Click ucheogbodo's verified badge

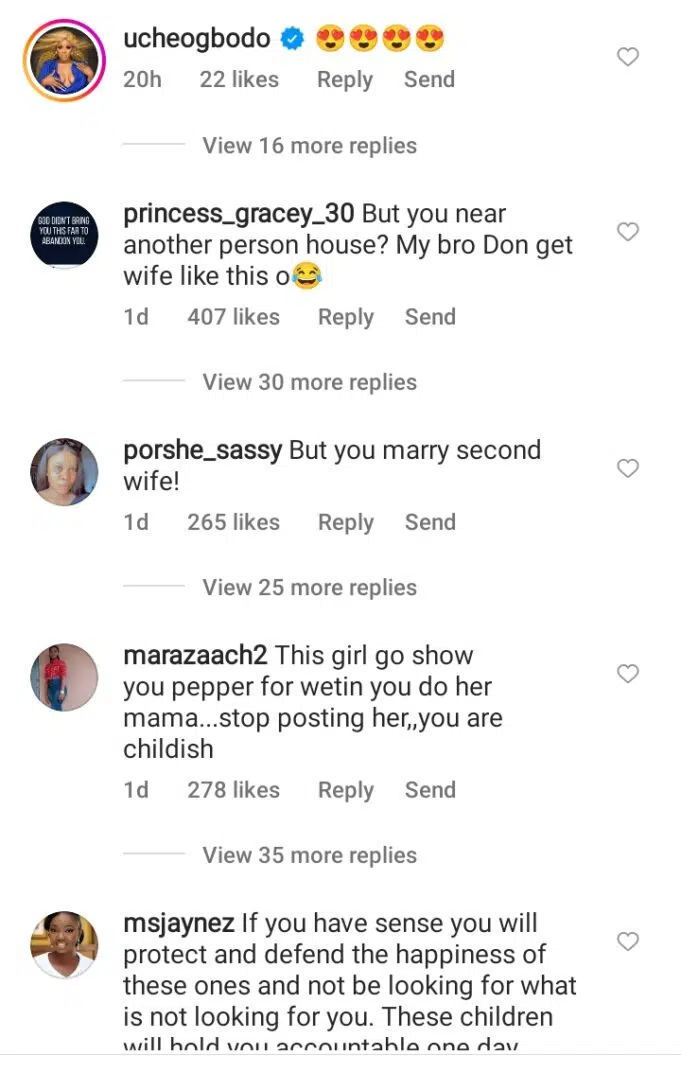[292, 39]
